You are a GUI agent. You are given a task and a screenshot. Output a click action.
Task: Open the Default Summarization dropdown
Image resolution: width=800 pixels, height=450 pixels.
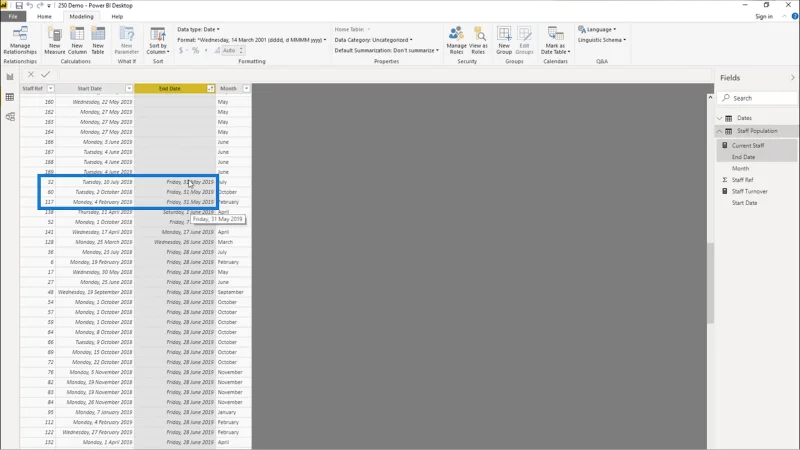click(x=387, y=50)
